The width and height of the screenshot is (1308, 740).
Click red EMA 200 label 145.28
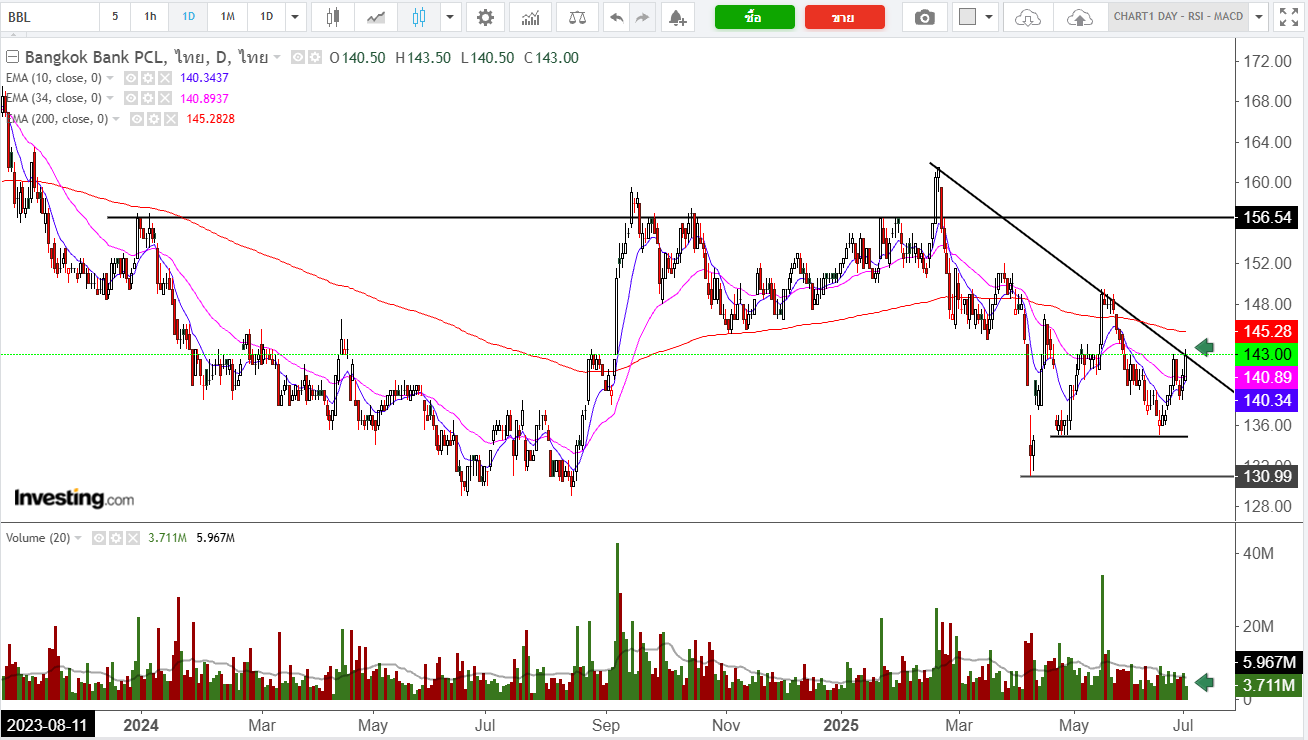(x=1269, y=331)
